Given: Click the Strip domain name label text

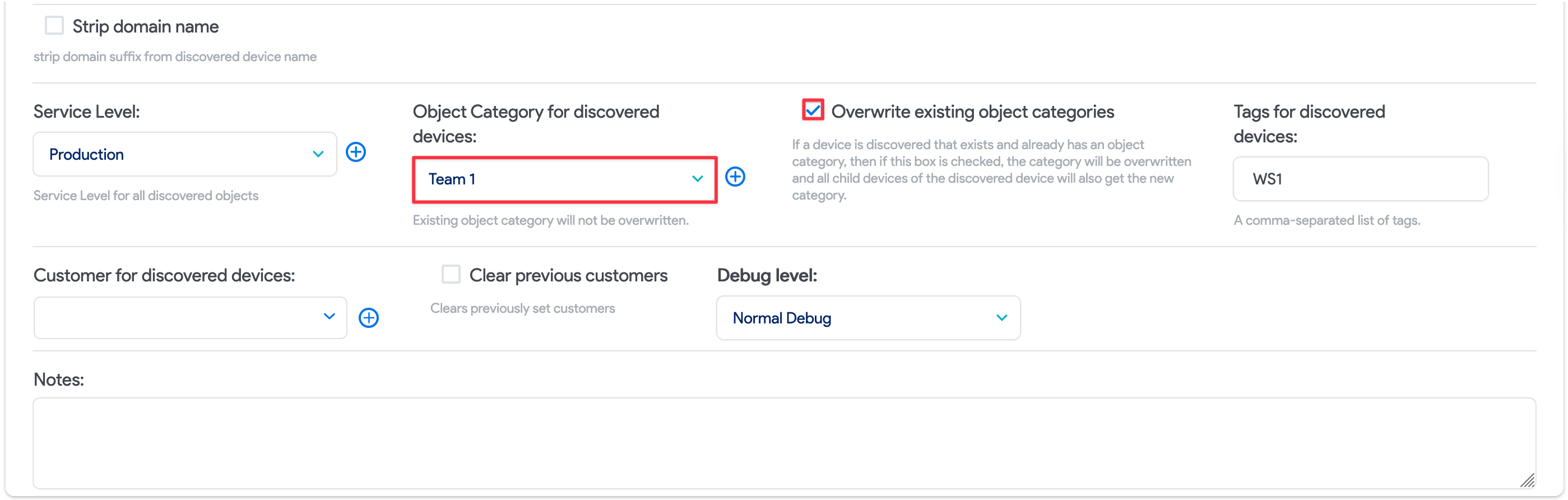Looking at the screenshot, I should click(146, 26).
